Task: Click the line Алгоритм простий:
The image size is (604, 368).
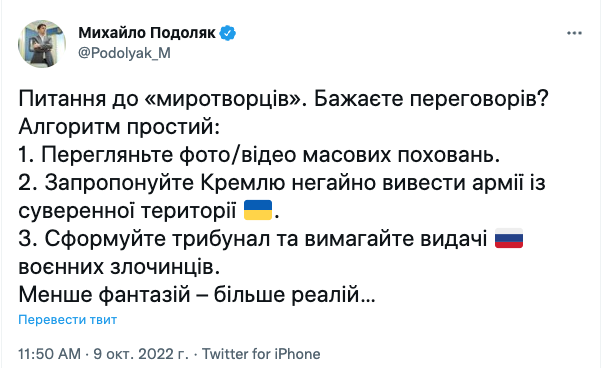Action: [119, 127]
